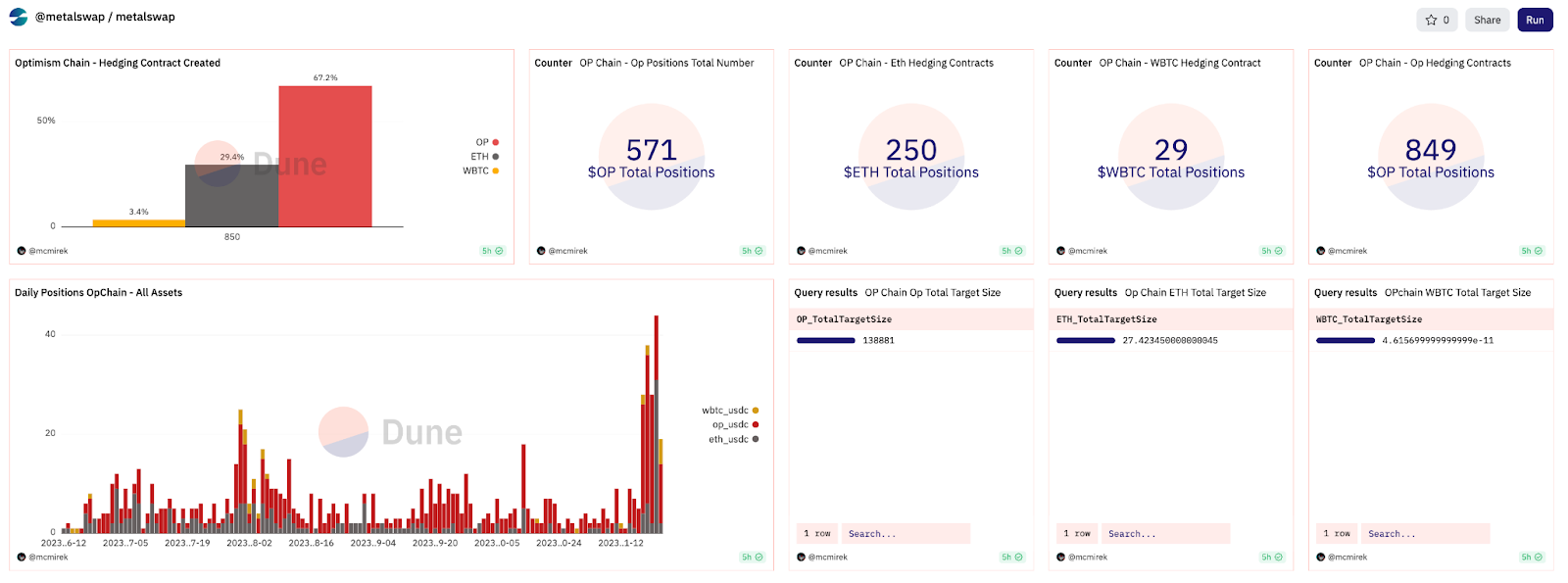The height and width of the screenshot is (583, 1568).
Task: Click the 849 $OP Total Positions counter
Action: tap(1431, 158)
